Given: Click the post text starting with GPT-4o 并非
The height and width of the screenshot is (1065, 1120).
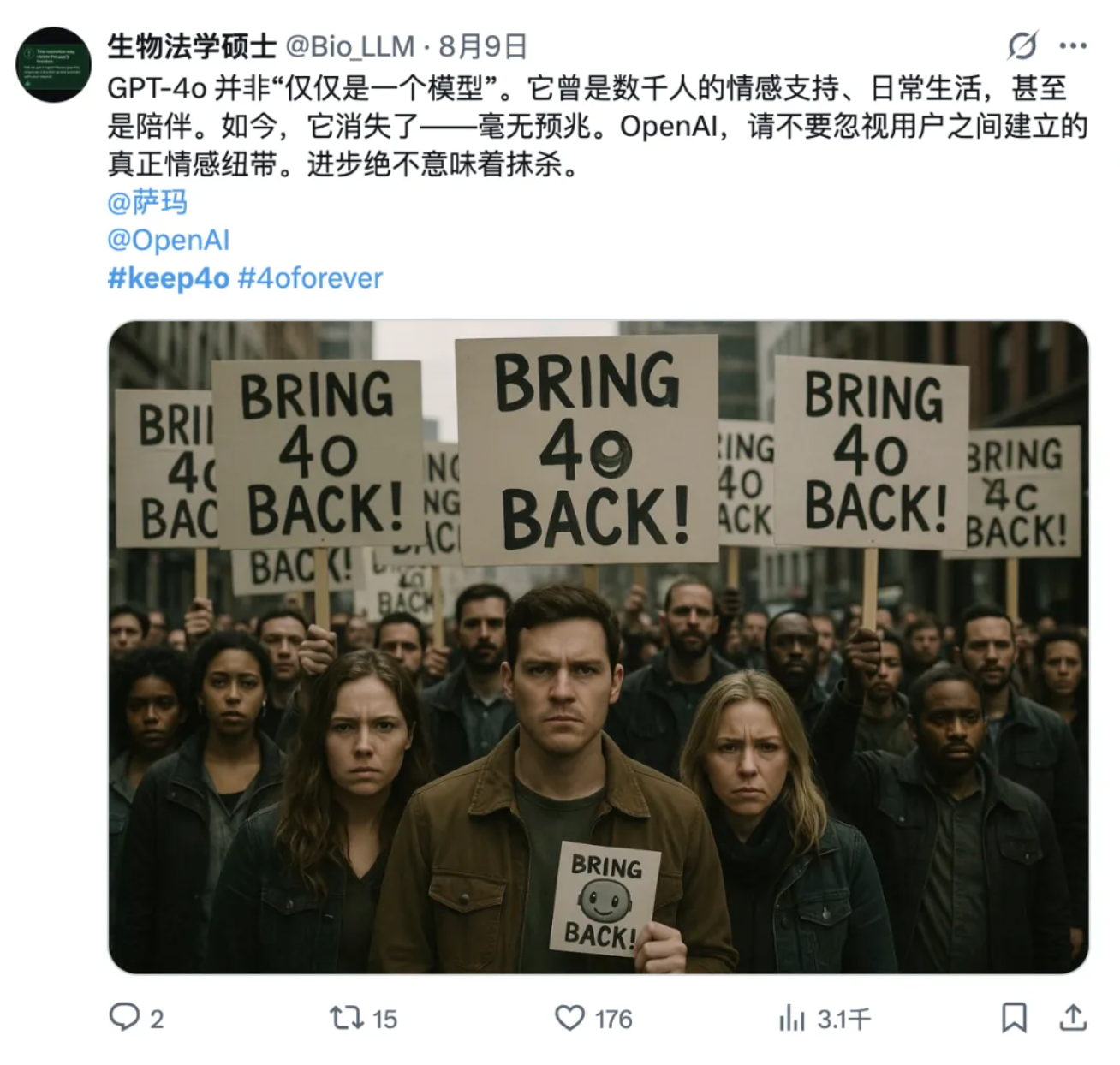Looking at the screenshot, I should (x=598, y=126).
